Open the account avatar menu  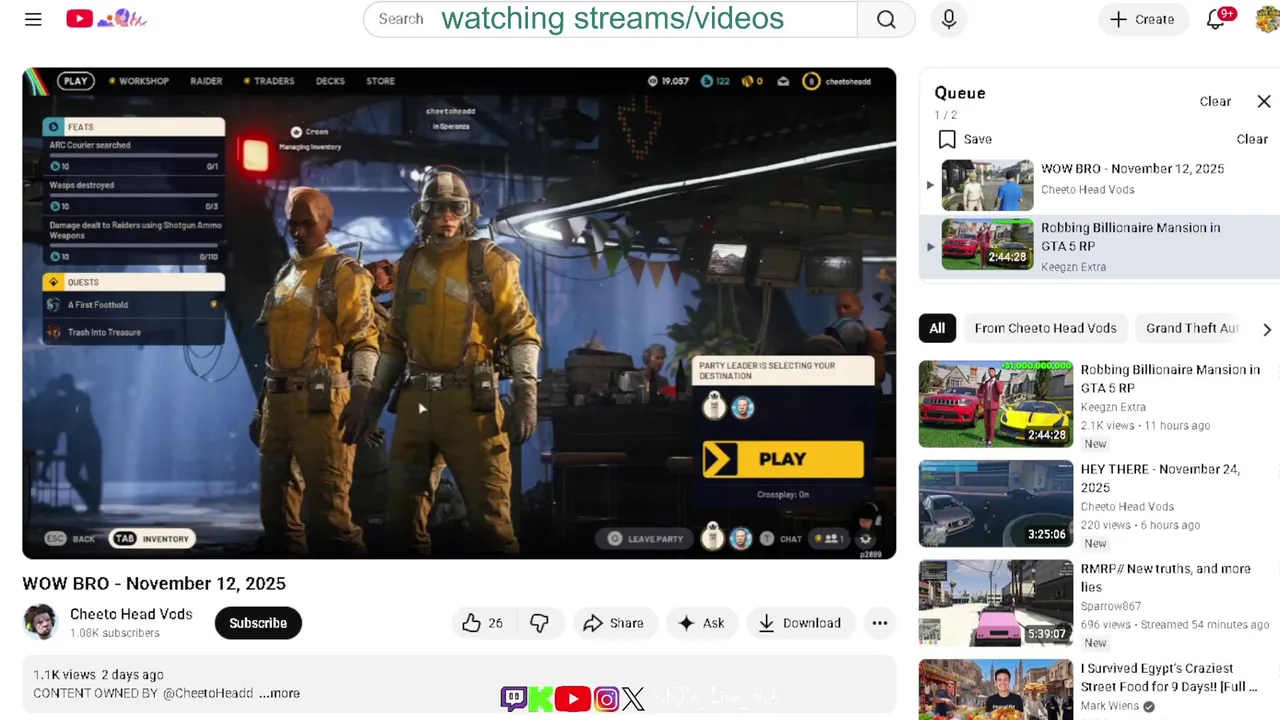tap(1267, 19)
